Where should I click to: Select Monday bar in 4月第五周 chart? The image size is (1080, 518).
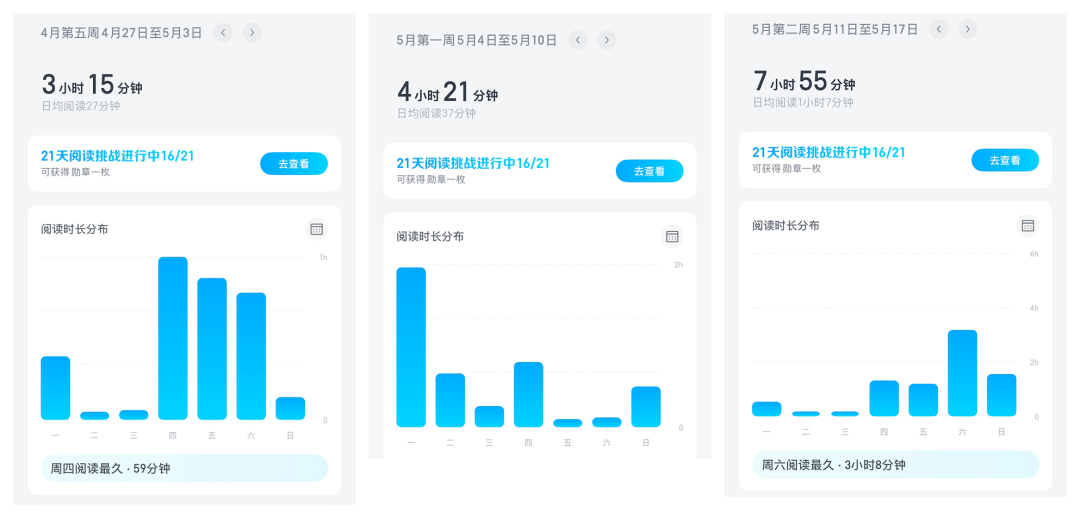55,388
